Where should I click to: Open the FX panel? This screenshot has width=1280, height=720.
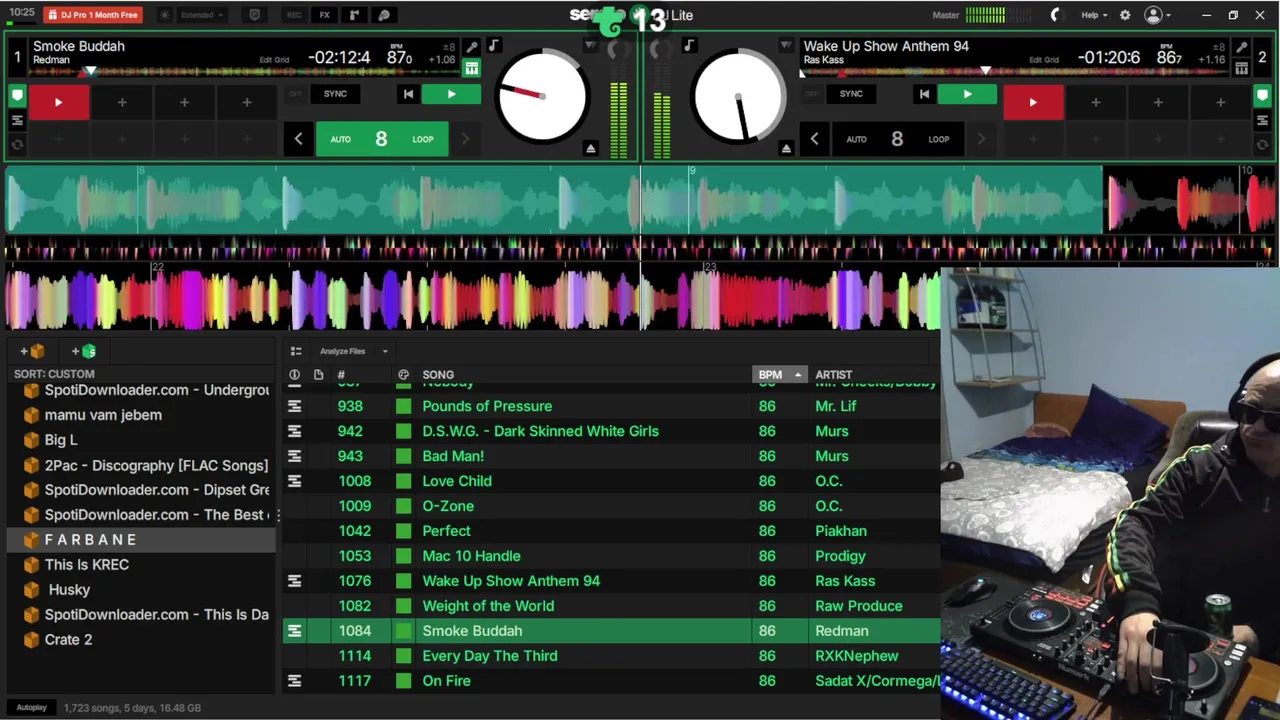coord(324,15)
